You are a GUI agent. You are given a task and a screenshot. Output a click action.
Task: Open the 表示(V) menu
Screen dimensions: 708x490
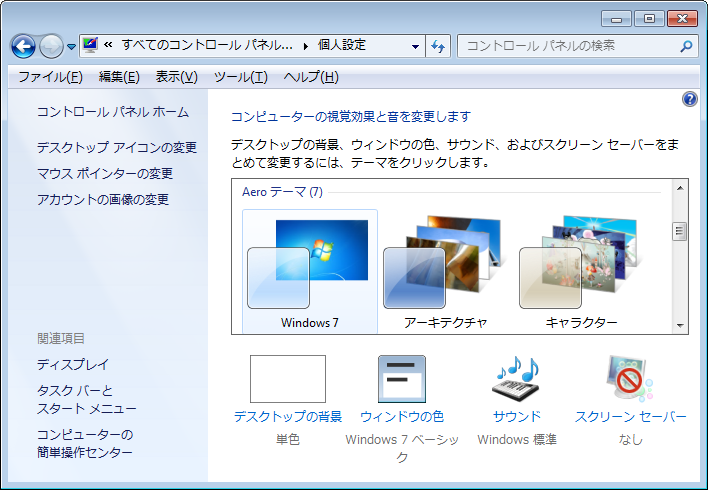pyautogui.click(x=177, y=77)
